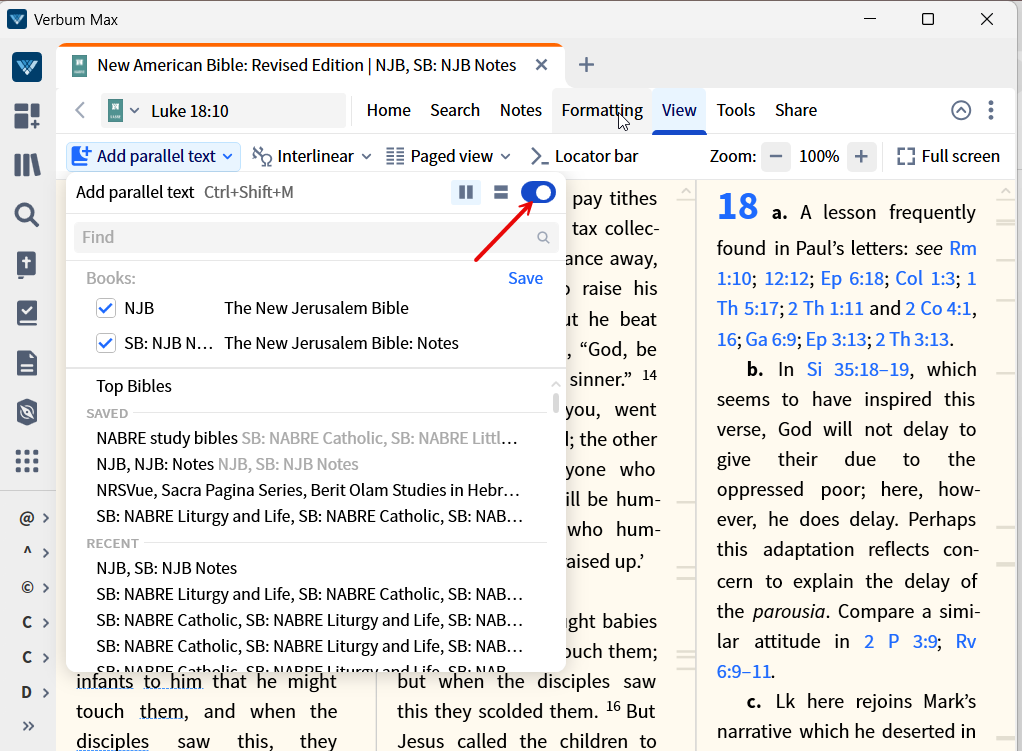Viewport: 1022px width, 751px height.
Task: Open the Si 35:18–19 reference link
Action: click(x=858, y=369)
